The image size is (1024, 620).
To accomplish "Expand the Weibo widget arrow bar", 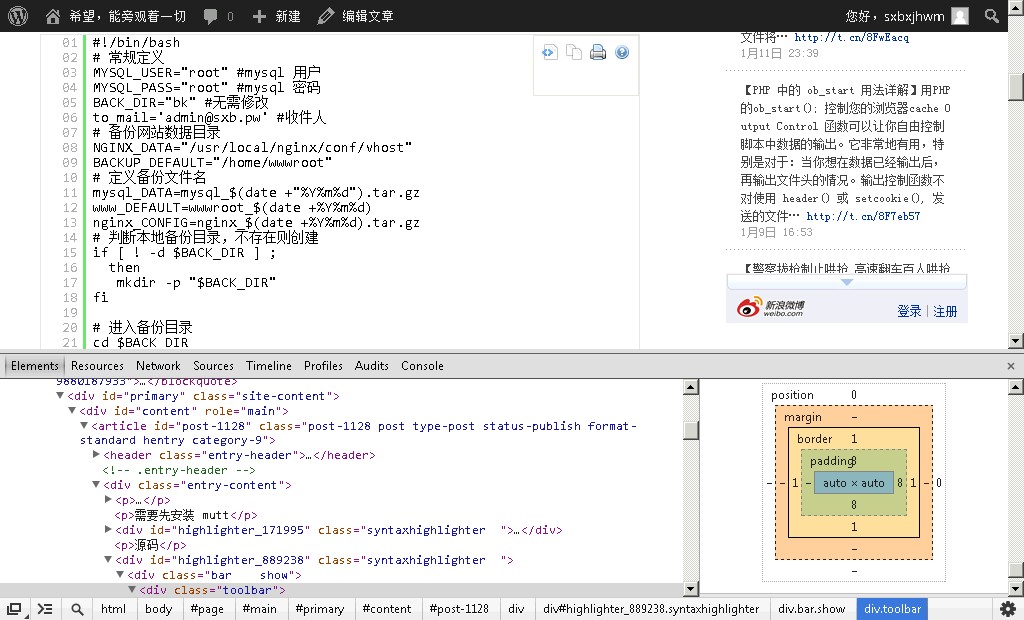I will coord(846,282).
